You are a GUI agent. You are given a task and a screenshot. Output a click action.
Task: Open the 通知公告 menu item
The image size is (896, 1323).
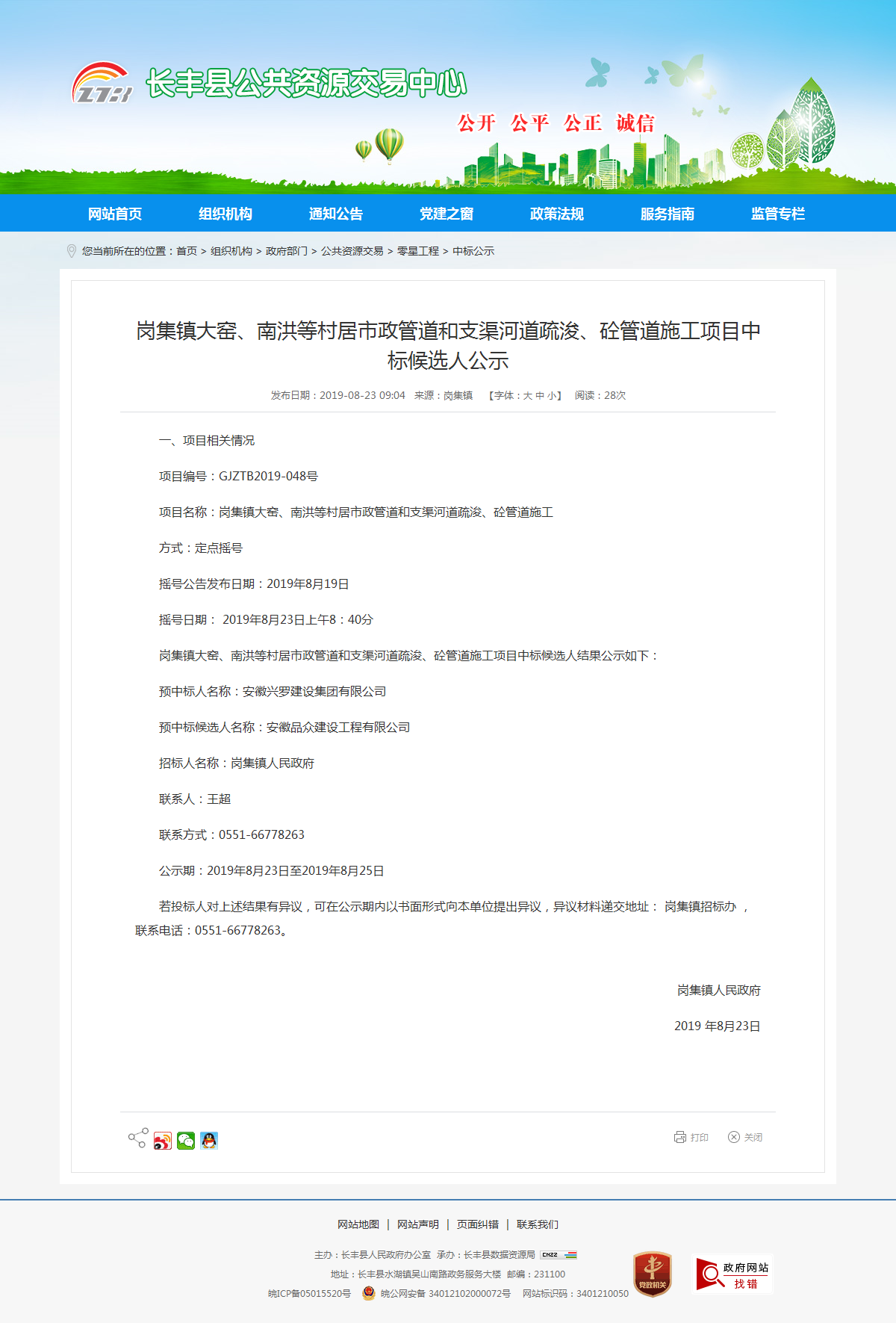[x=336, y=214]
